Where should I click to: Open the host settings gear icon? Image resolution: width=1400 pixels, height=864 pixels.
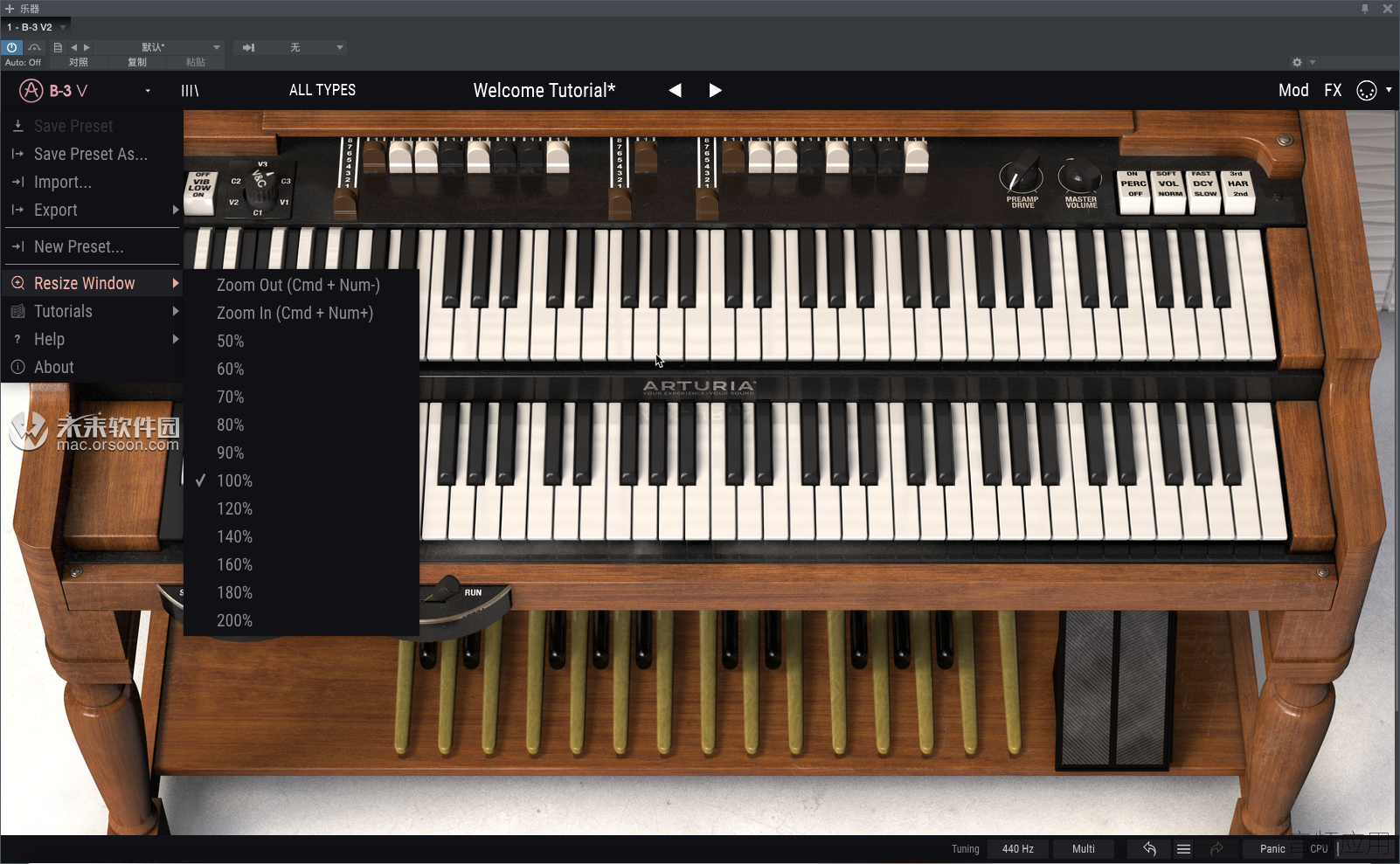point(1297,62)
